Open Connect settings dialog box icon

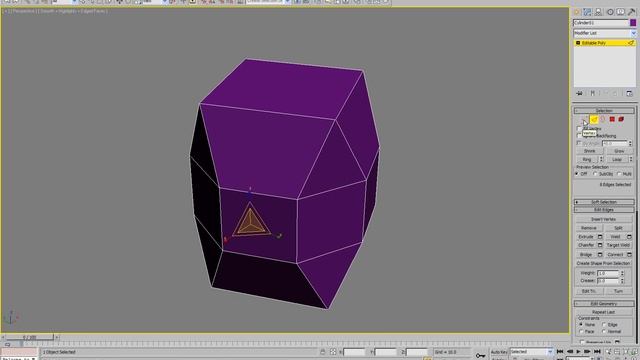point(629,255)
